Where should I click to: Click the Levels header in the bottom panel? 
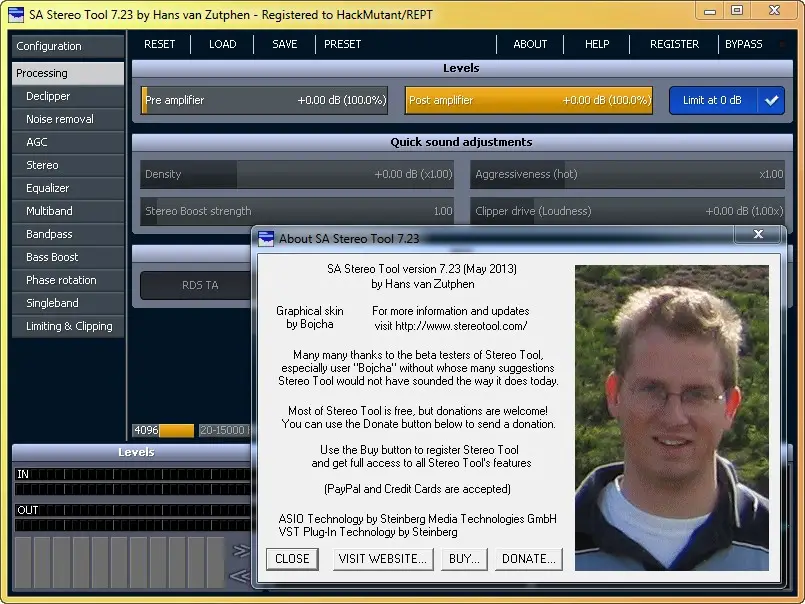tap(136, 452)
